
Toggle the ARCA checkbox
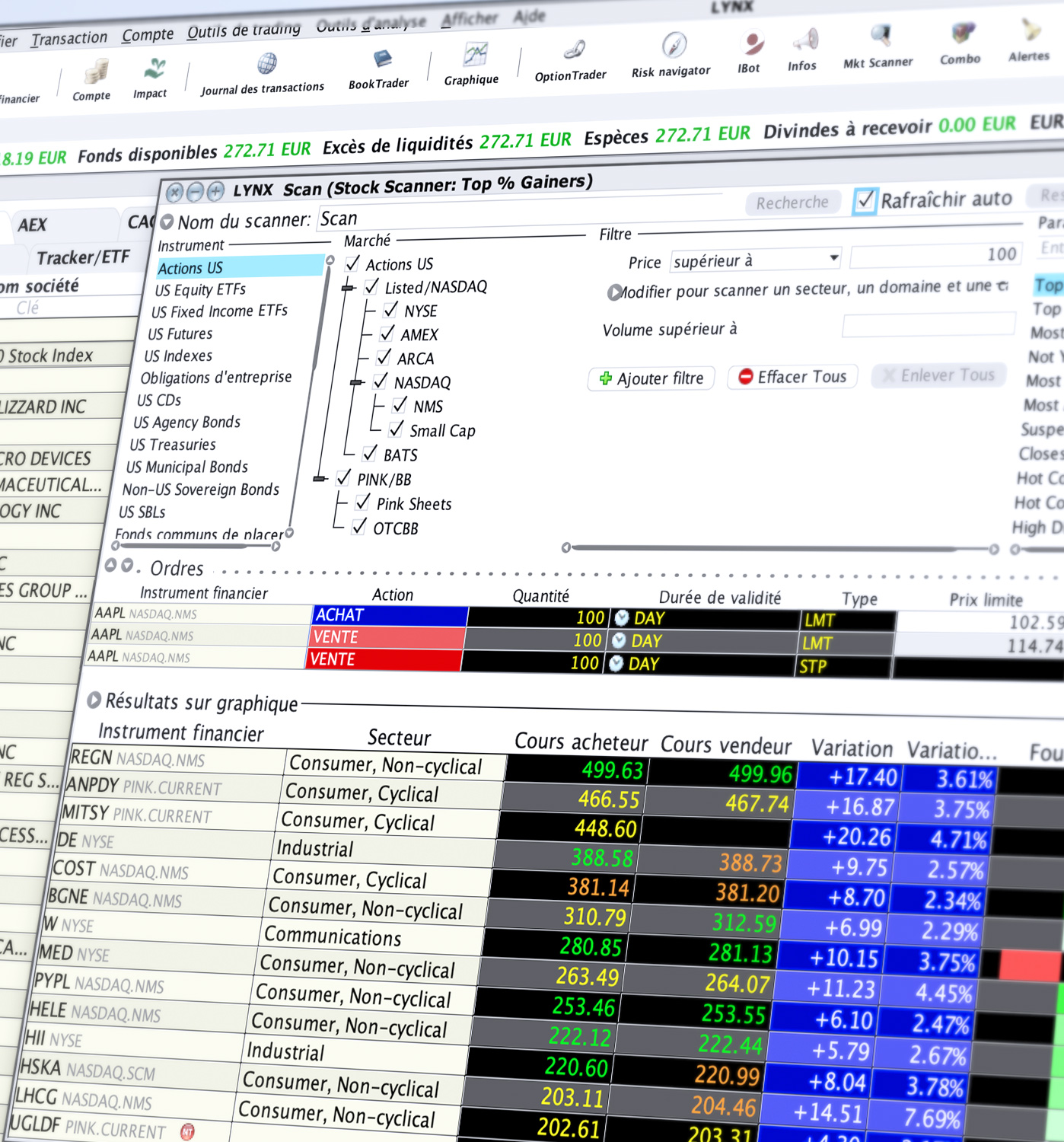pyautogui.click(x=384, y=357)
